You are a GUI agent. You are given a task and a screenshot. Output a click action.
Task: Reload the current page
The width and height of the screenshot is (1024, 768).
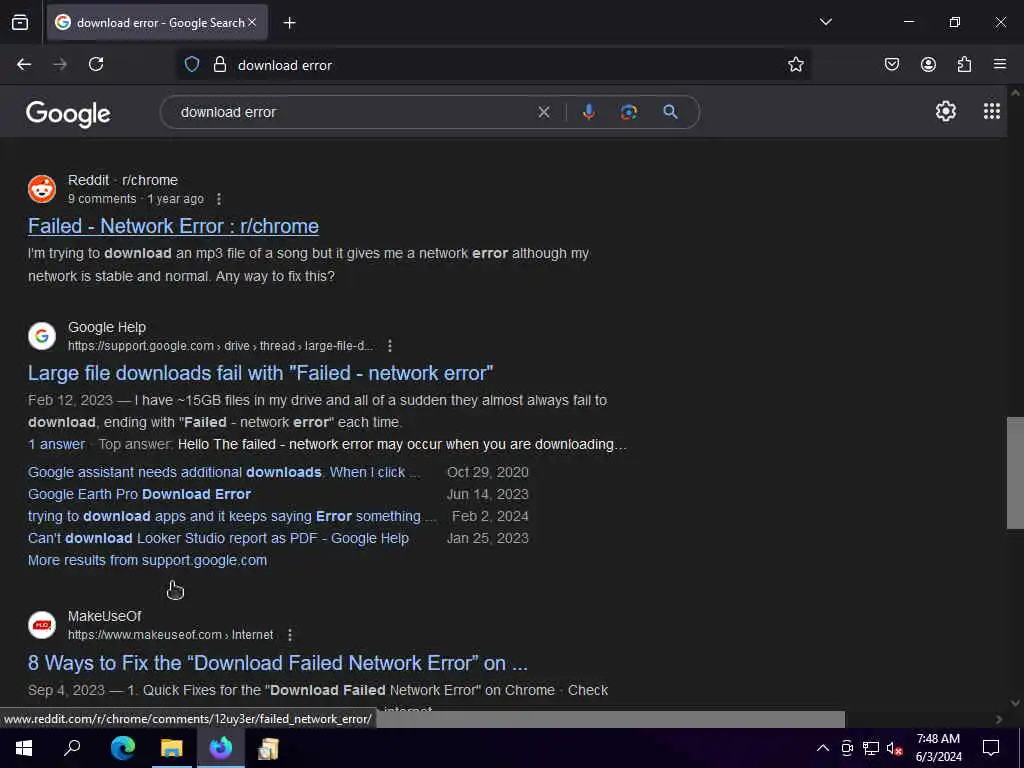[x=96, y=64]
